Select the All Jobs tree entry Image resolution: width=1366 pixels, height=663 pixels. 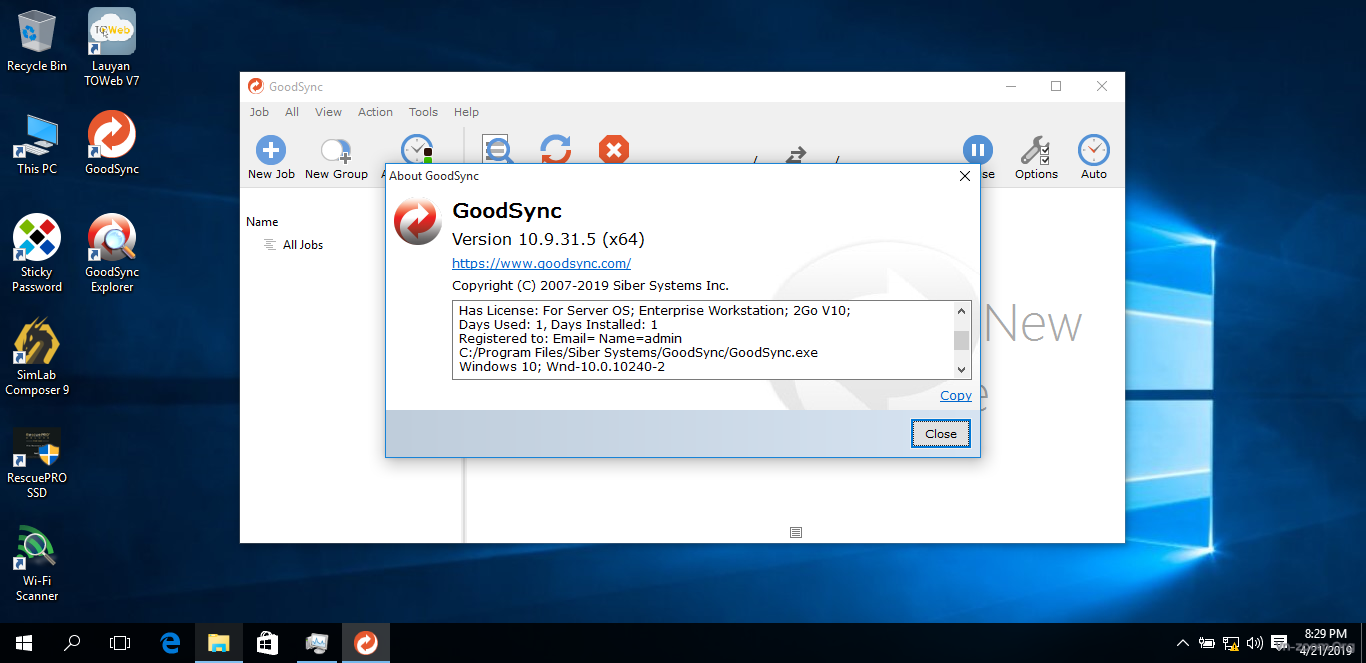(x=302, y=245)
